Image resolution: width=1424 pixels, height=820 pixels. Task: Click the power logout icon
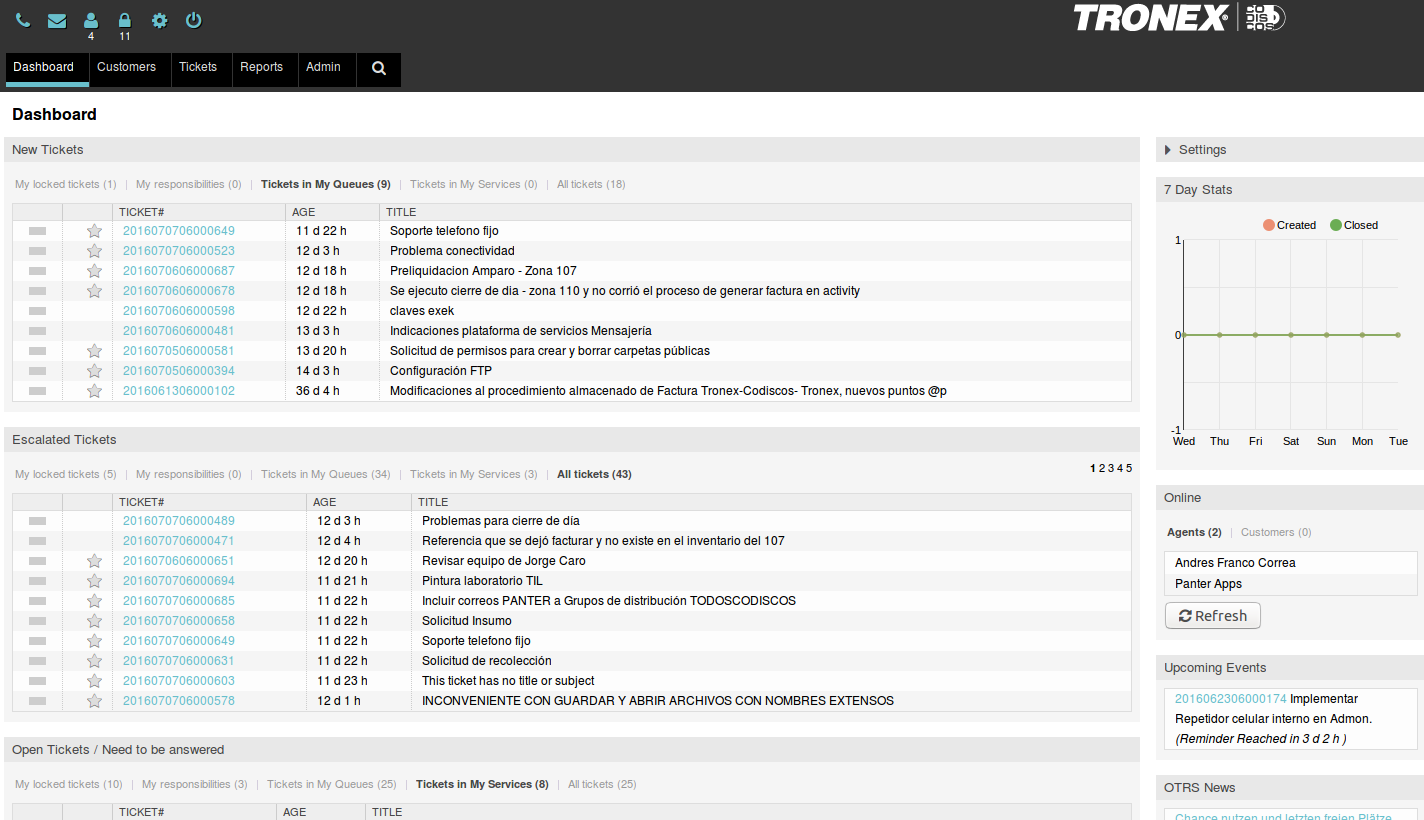coord(194,20)
